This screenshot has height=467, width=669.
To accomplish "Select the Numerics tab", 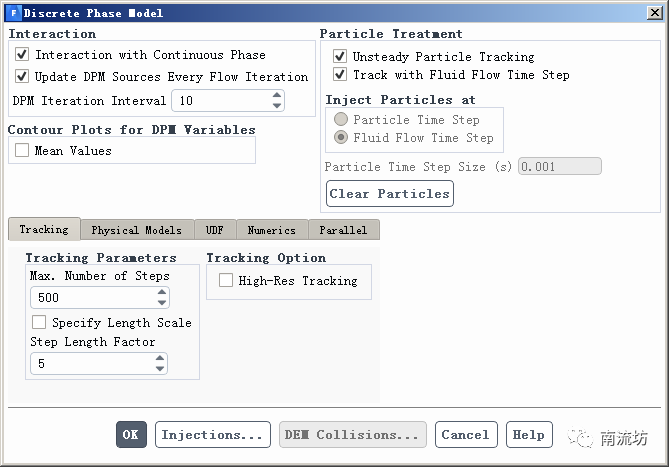I will coord(272,230).
